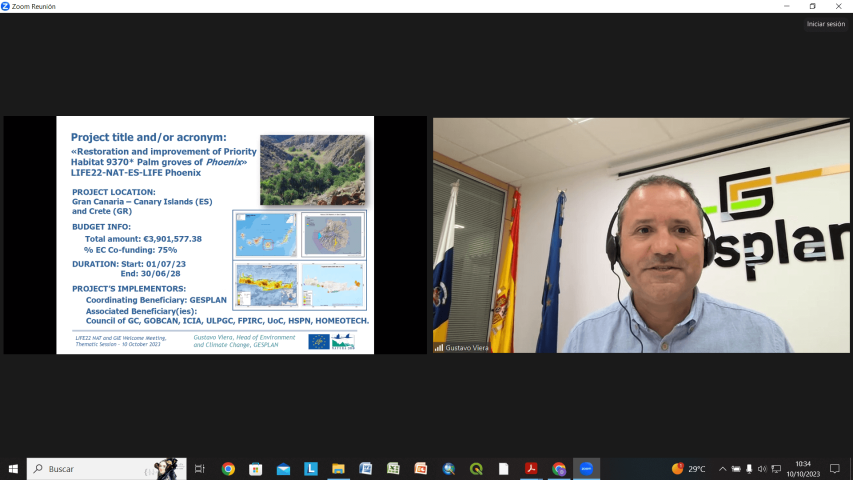The image size is (853, 480).
Task: Minimize the Zoom Reunión window
Action: (x=787, y=7)
